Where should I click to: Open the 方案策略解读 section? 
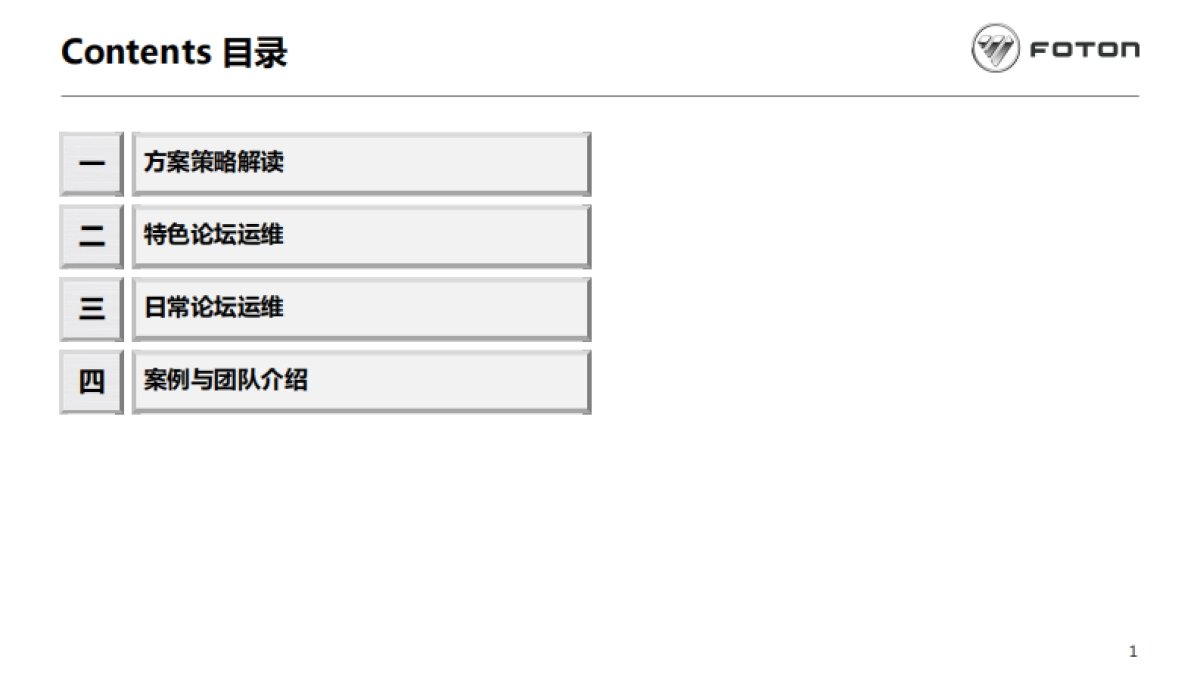point(214,162)
